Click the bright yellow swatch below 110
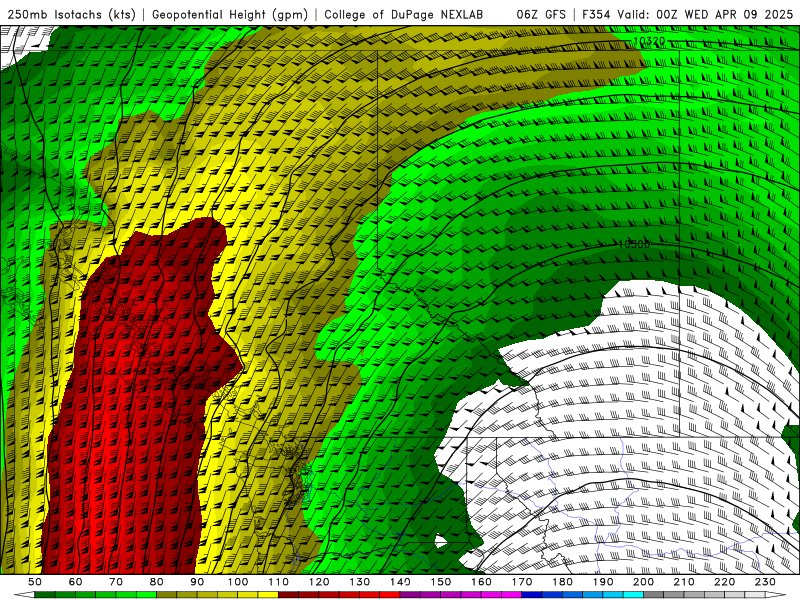The width and height of the screenshot is (800, 600). click(268, 595)
